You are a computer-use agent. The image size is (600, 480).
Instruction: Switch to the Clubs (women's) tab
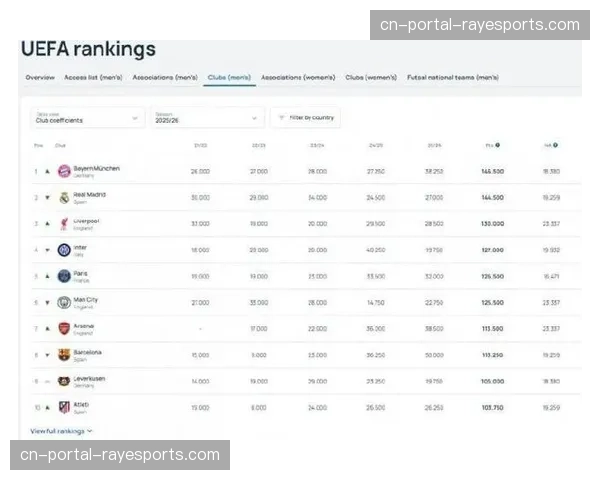(371, 77)
